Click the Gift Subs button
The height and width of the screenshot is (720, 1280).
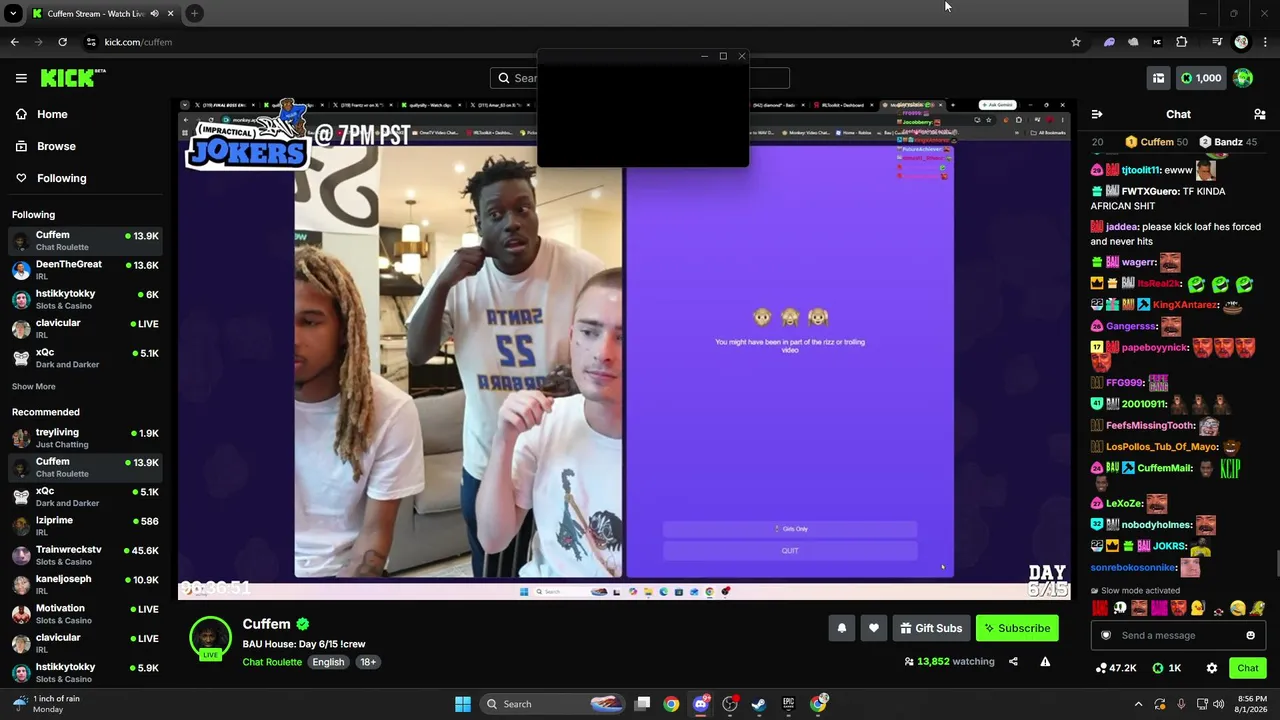coord(931,628)
